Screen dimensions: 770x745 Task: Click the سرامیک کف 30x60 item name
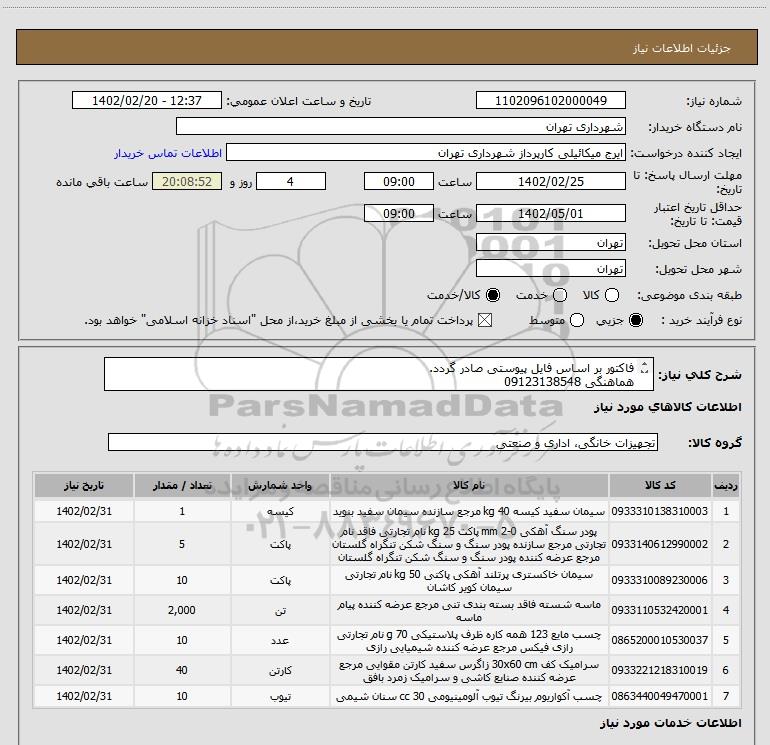[469, 670]
